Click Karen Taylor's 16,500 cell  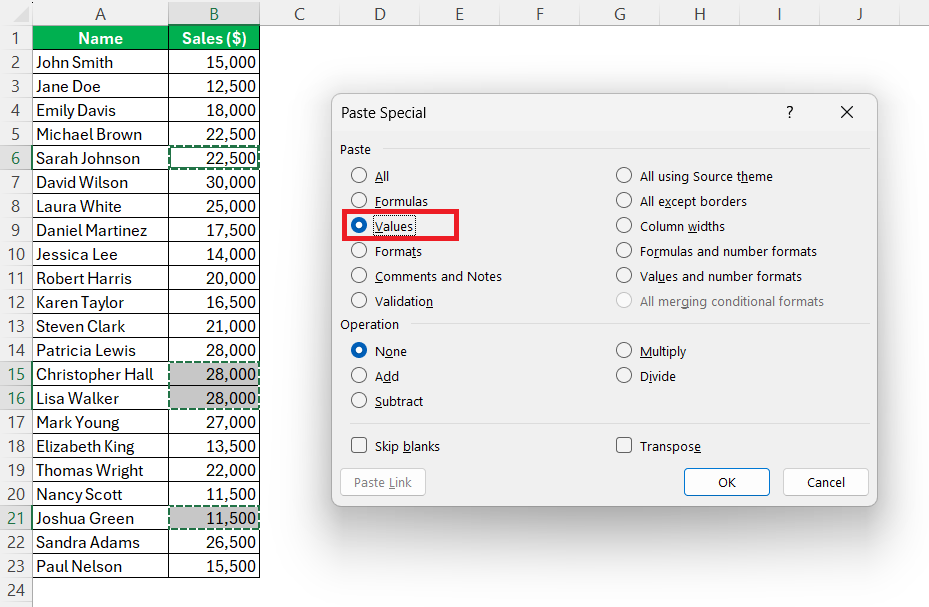[214, 302]
